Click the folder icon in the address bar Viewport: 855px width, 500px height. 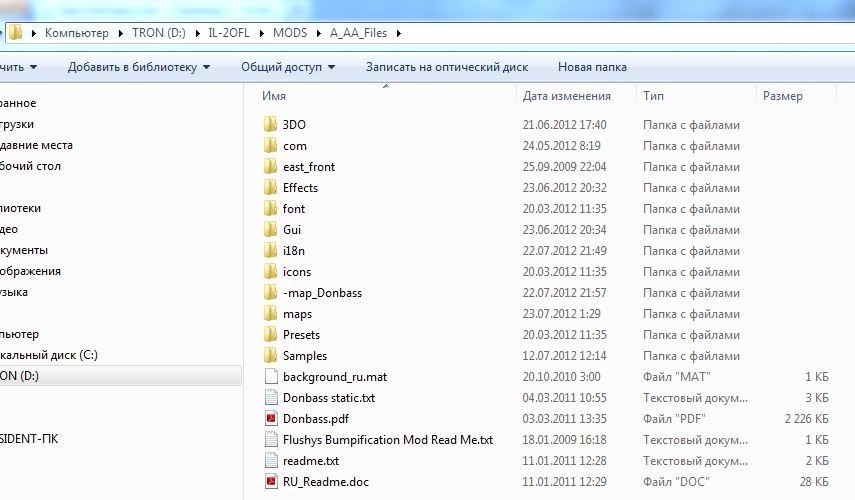(x=15, y=33)
